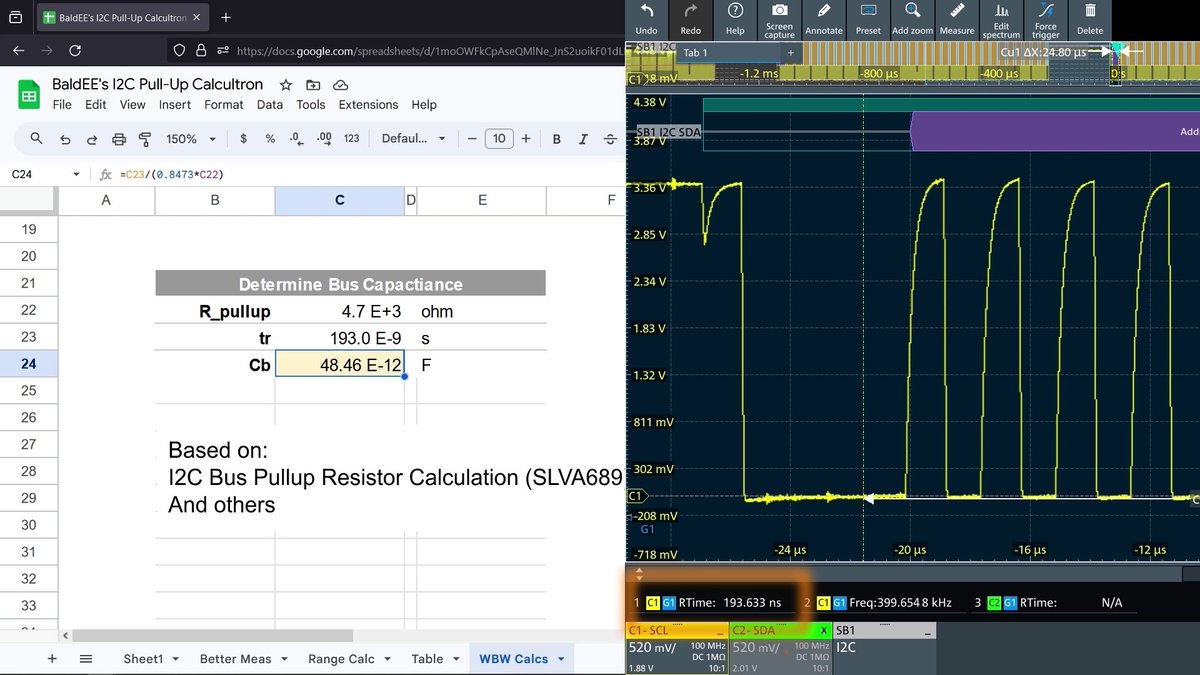1200x675 pixels.
Task: Format cell as percent
Action: (x=270, y=139)
